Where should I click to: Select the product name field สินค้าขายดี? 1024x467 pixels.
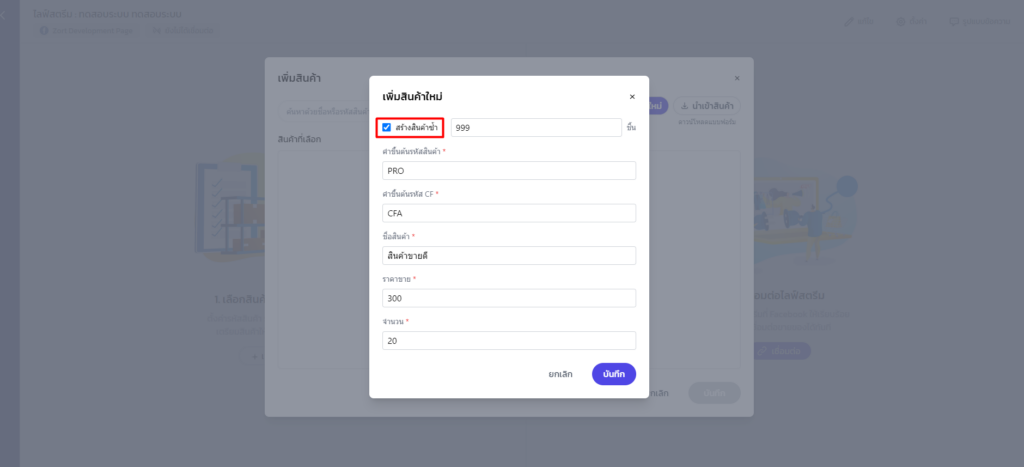click(x=509, y=255)
